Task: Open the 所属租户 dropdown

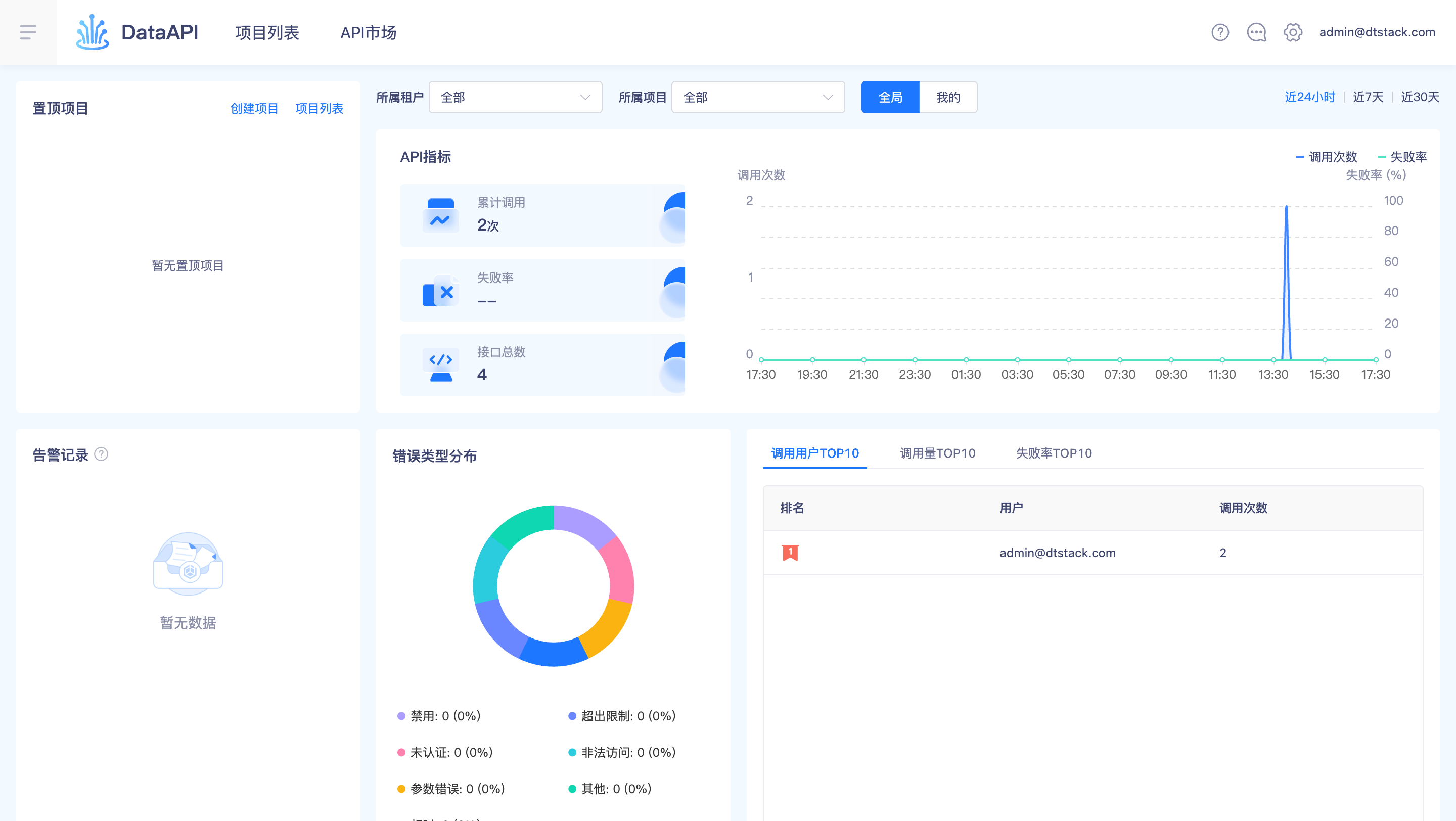Action: click(x=515, y=97)
